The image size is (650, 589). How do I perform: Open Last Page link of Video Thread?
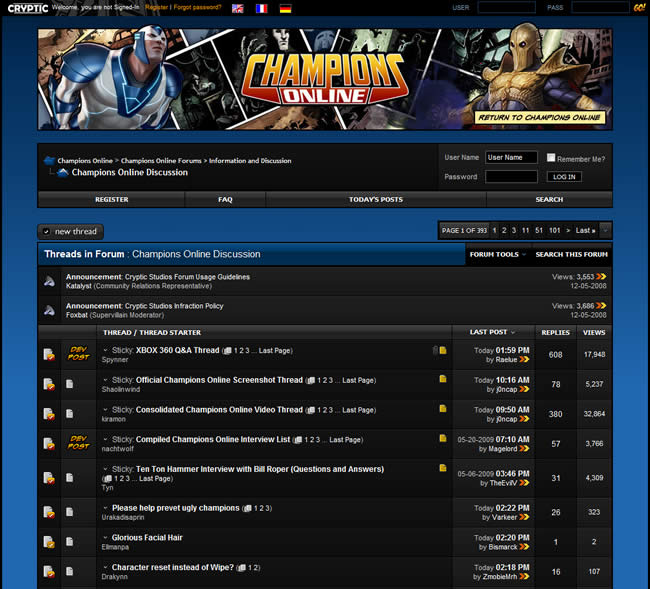pyautogui.click(x=358, y=410)
